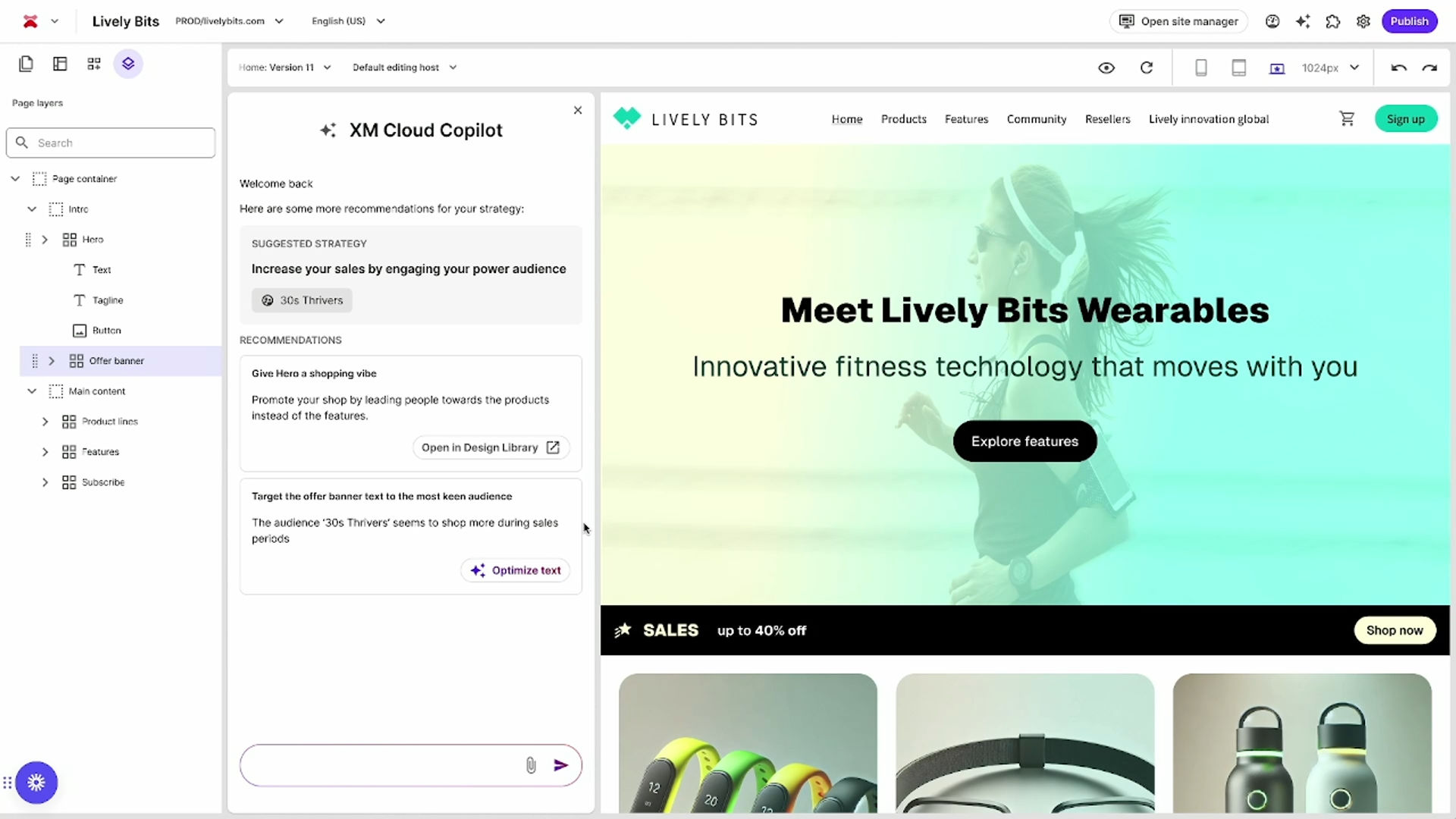Expand the Main content layer group

pyautogui.click(x=32, y=391)
